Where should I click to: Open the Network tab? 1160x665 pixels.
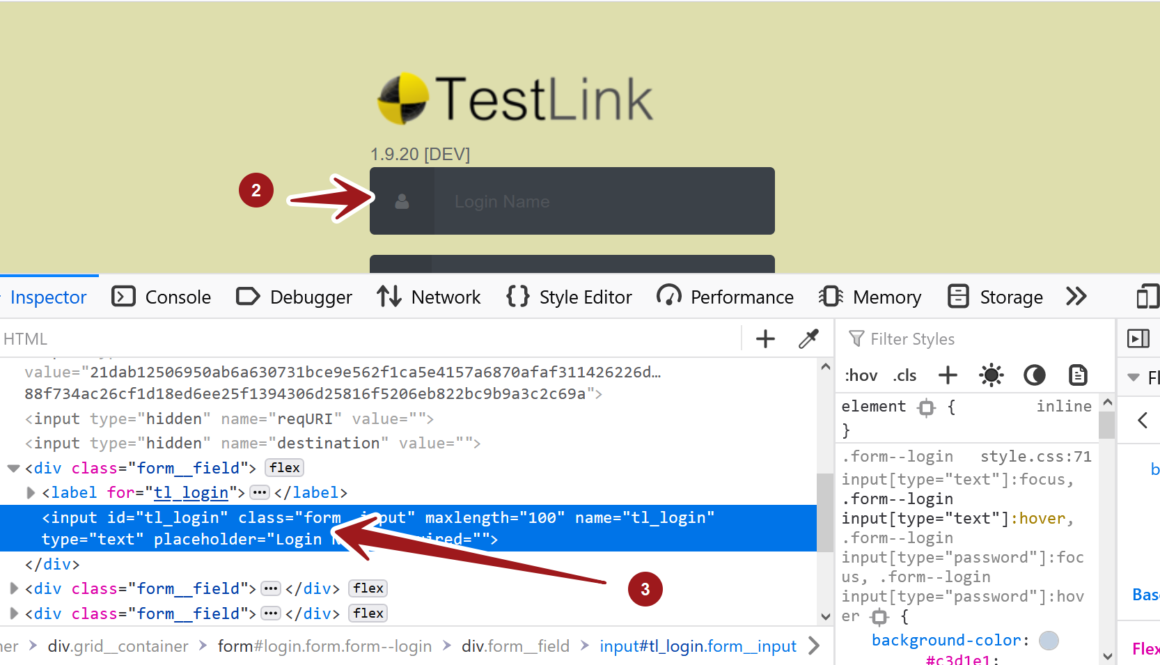(x=428, y=297)
